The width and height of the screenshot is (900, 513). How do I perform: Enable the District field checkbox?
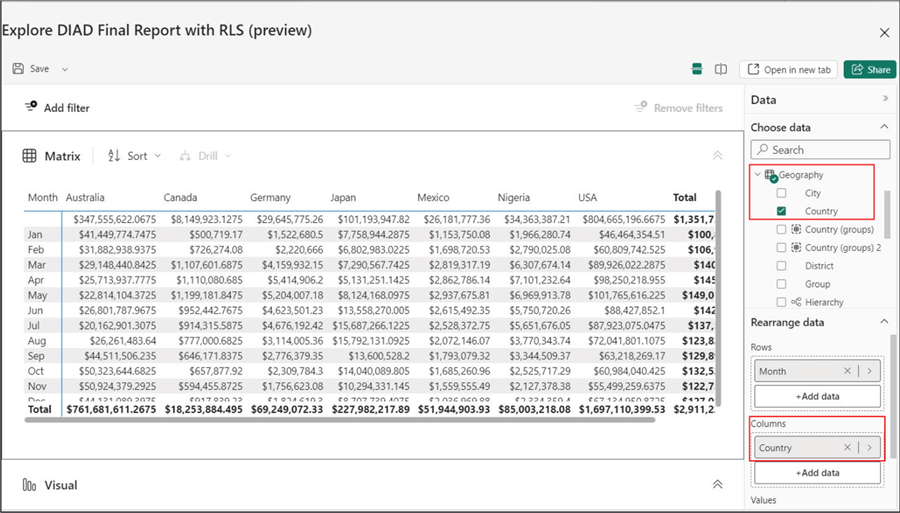tap(782, 266)
